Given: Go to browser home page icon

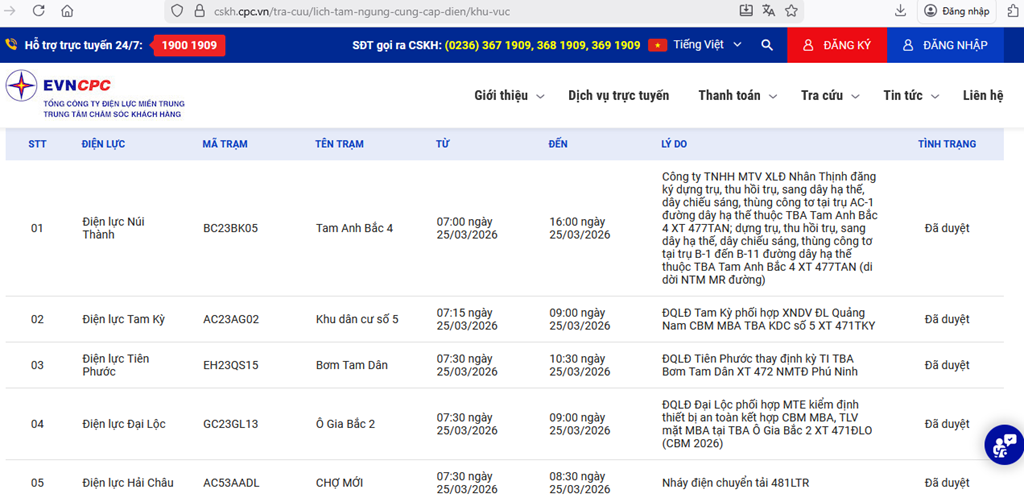Looking at the screenshot, I should click(x=67, y=11).
